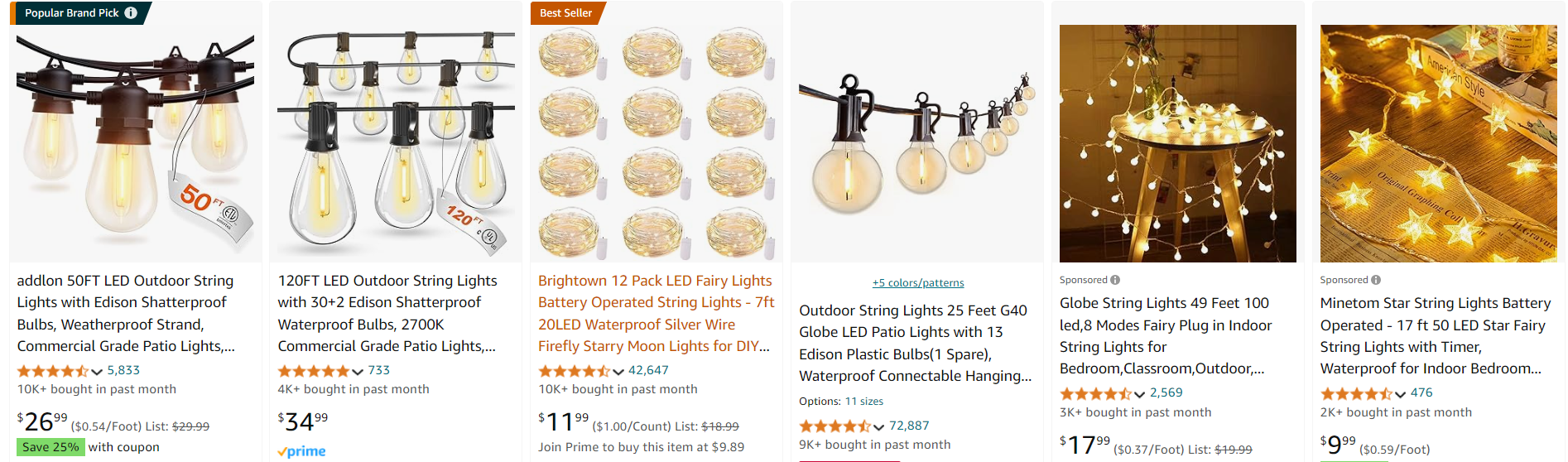The width and height of the screenshot is (1568, 462).
Task: Click the star rating of Minetom star lights
Action: 1356,393
